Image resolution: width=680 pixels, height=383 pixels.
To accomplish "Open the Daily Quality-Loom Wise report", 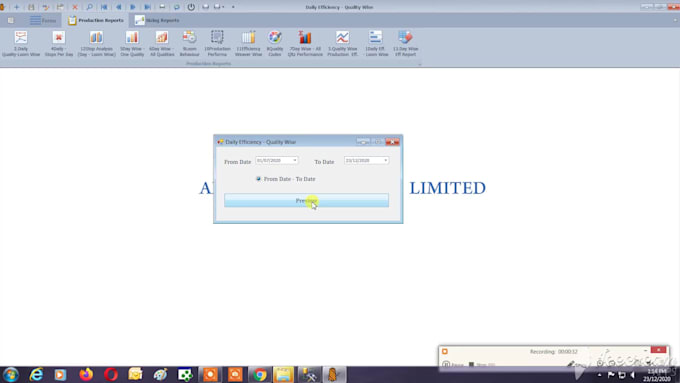I will [x=21, y=44].
